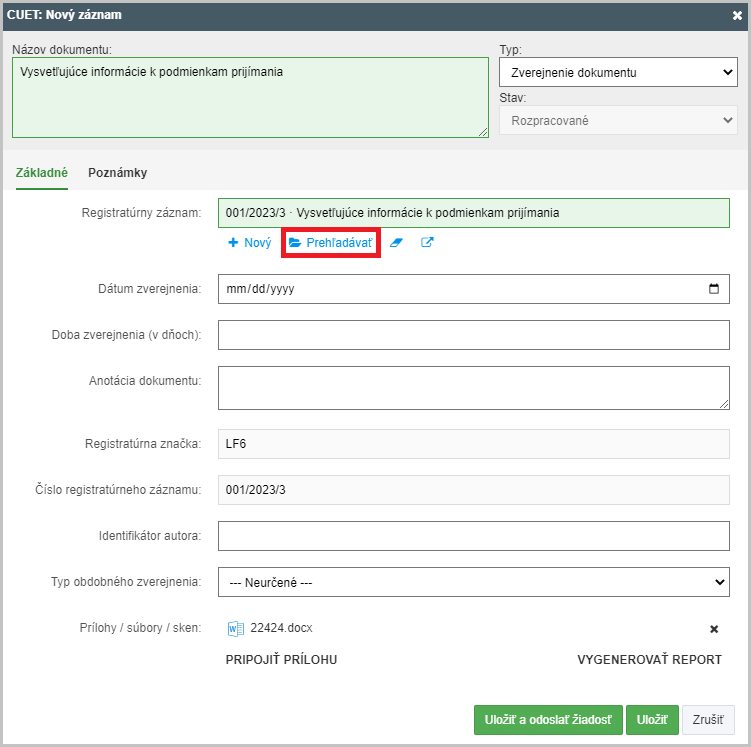The width and height of the screenshot is (751, 747).
Task: Select the Základné tab
Action: tap(42, 173)
